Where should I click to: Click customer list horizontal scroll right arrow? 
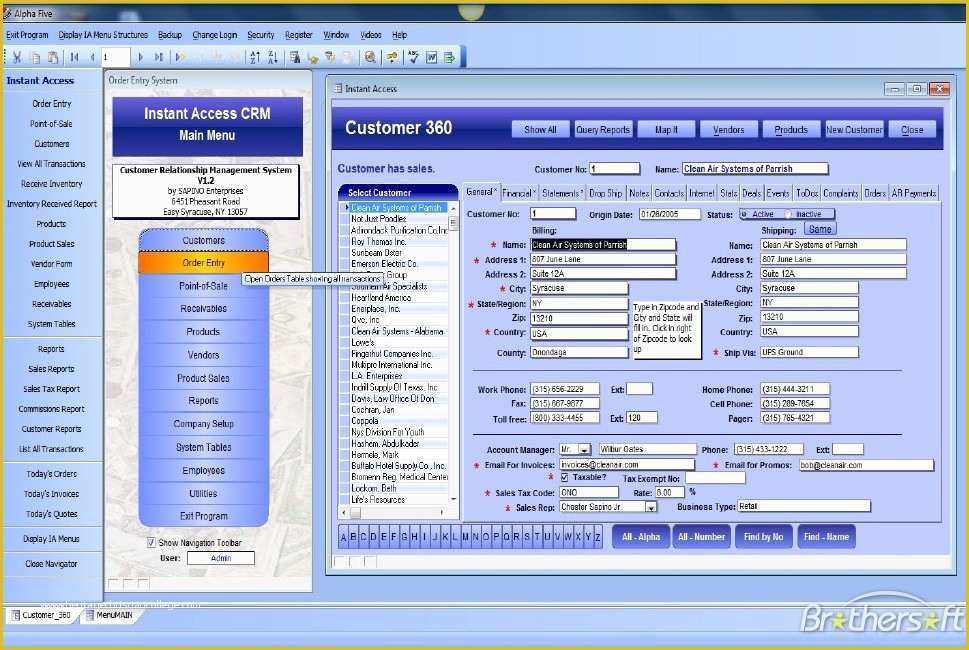click(441, 512)
